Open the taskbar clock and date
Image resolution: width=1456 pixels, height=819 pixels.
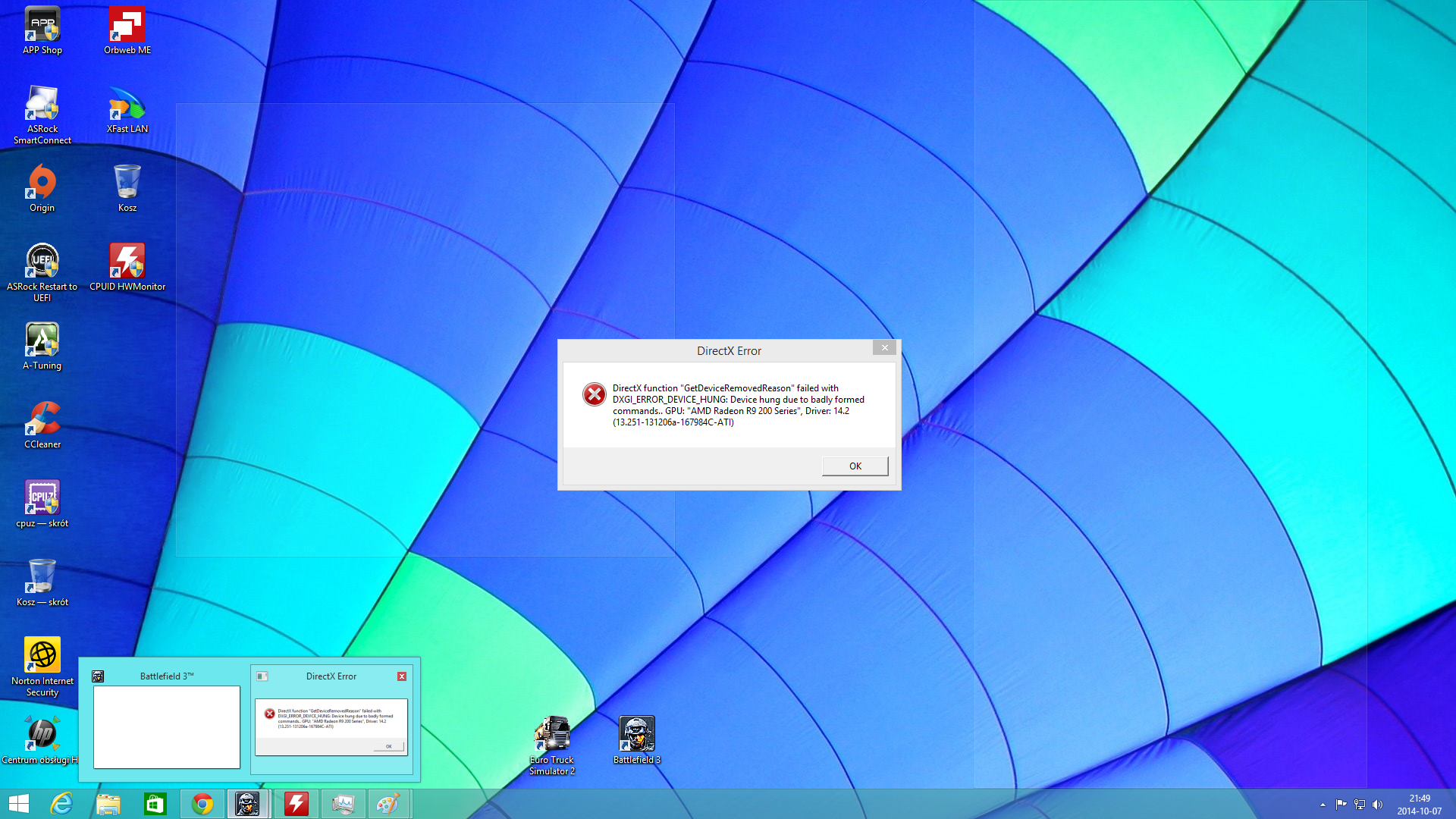click(1420, 805)
